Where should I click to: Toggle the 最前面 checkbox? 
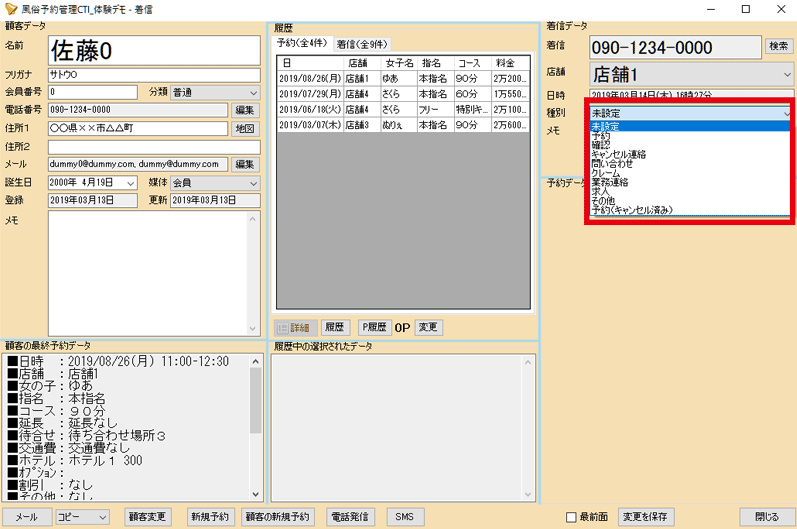[571, 517]
